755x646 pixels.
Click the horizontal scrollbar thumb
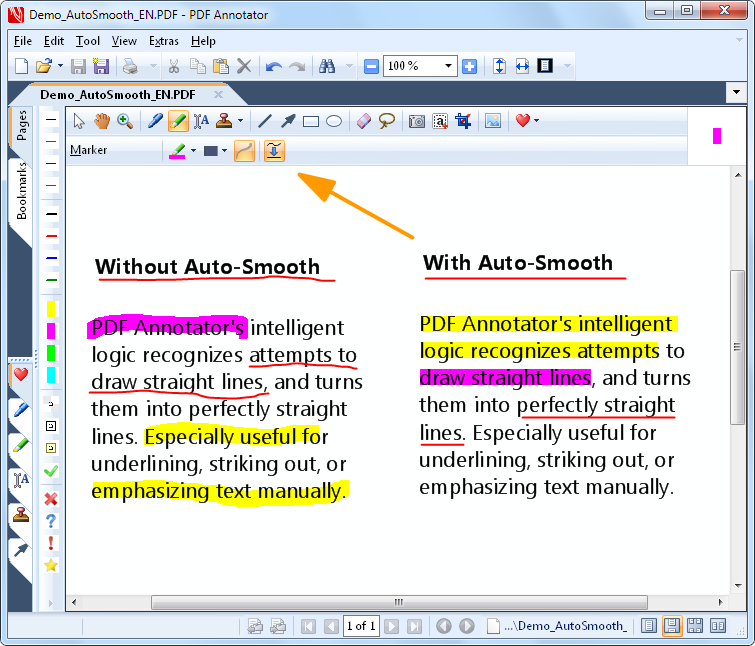[399, 602]
